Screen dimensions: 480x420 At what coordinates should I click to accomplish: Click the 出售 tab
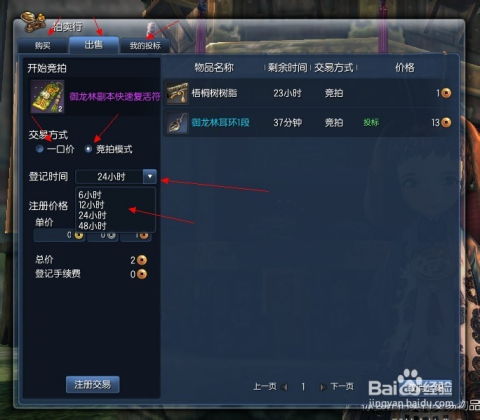pyautogui.click(x=94, y=45)
